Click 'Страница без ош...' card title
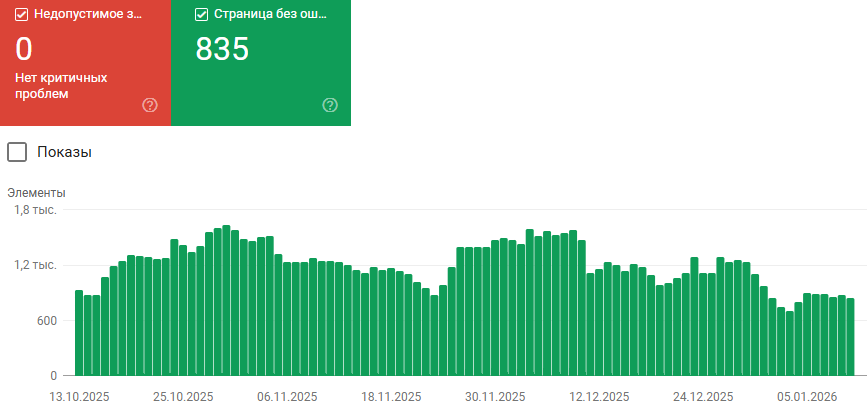The image size is (867, 407). 270,15
